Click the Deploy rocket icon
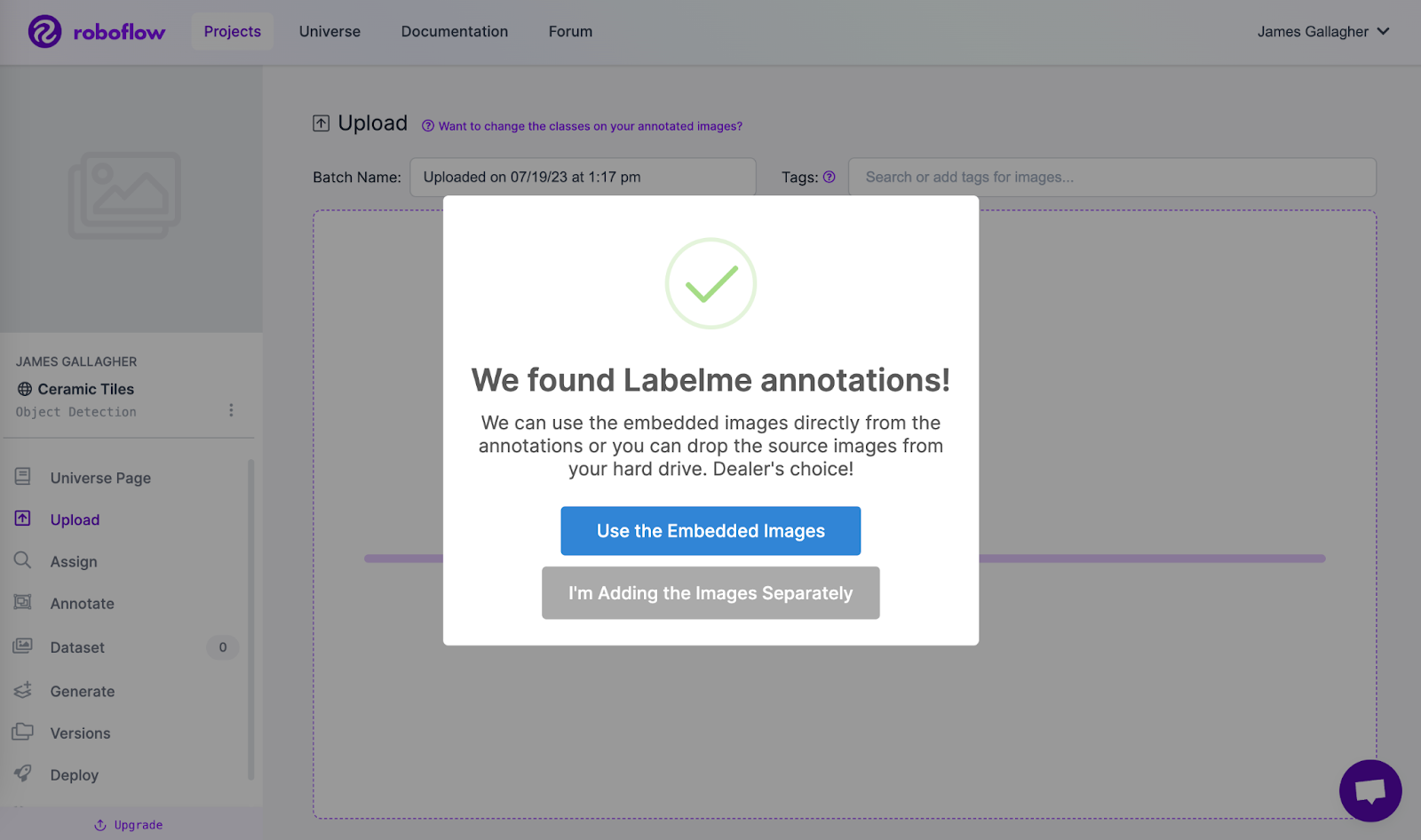The height and width of the screenshot is (840, 1421). pos(23,773)
